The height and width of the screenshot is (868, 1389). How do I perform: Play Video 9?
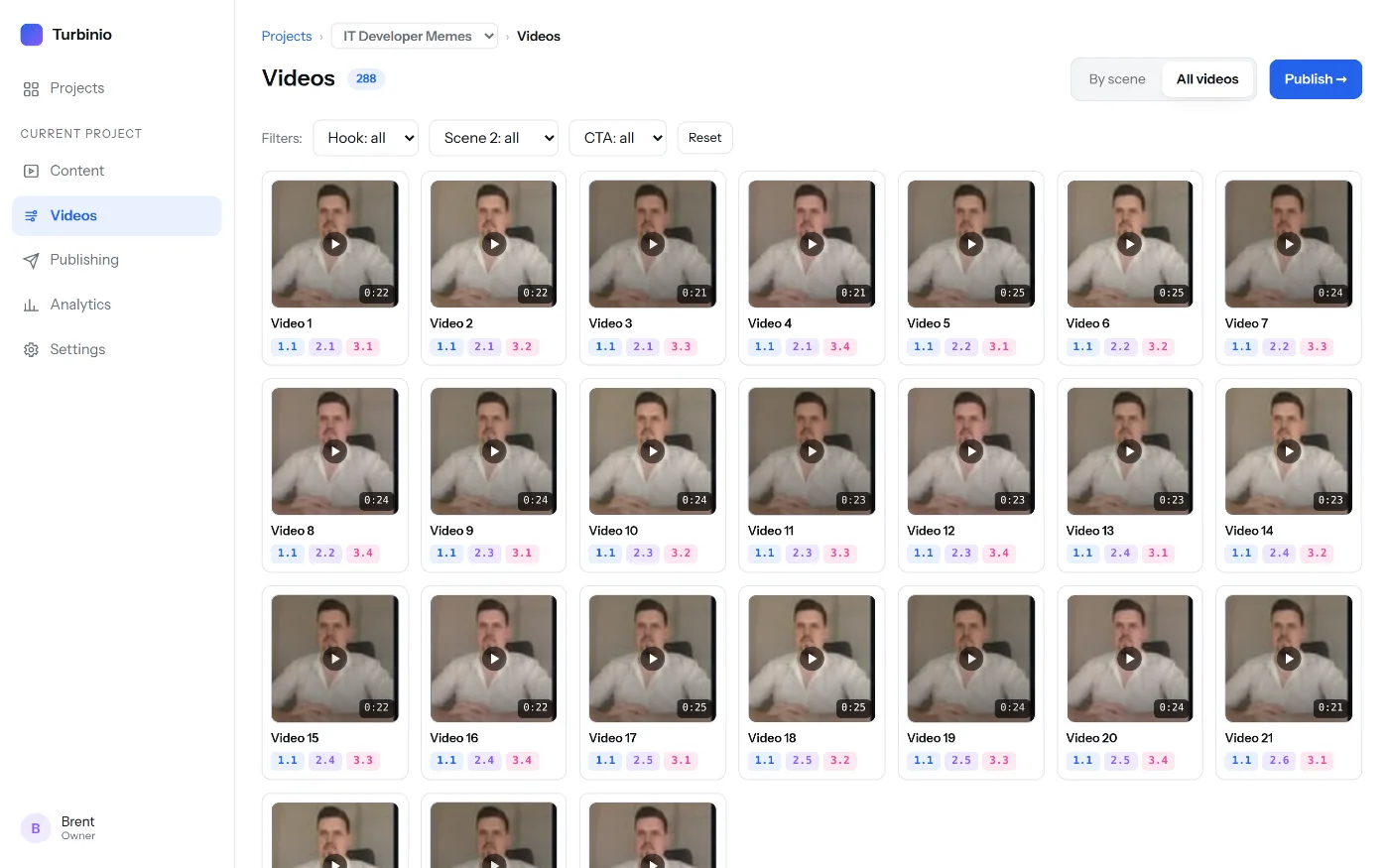(x=494, y=451)
